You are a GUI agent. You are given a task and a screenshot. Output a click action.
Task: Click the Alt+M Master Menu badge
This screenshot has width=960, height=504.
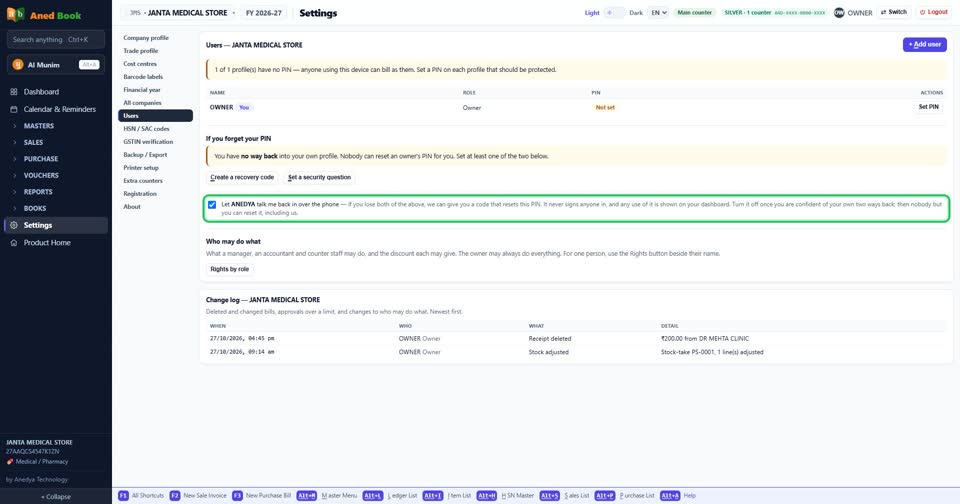pos(307,495)
